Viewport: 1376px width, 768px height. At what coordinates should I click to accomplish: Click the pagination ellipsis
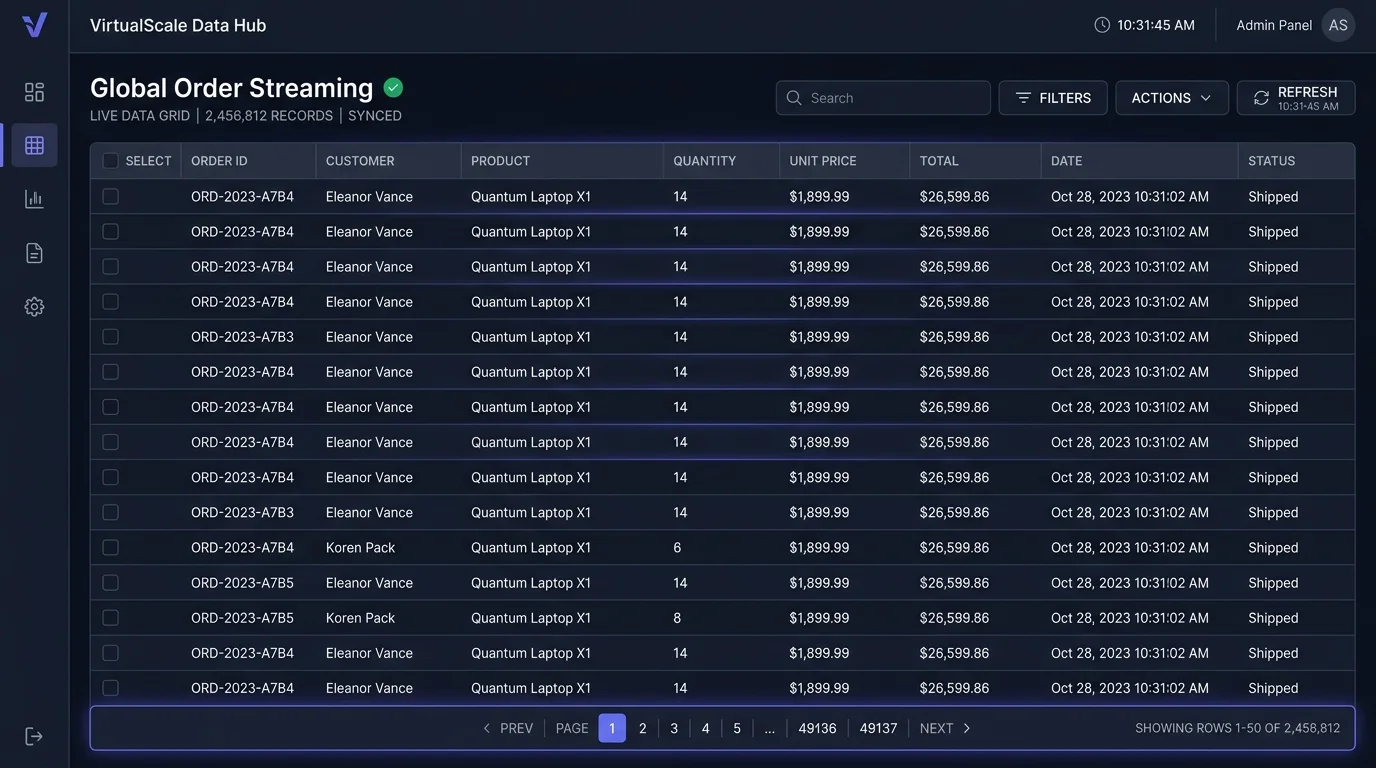pos(769,728)
